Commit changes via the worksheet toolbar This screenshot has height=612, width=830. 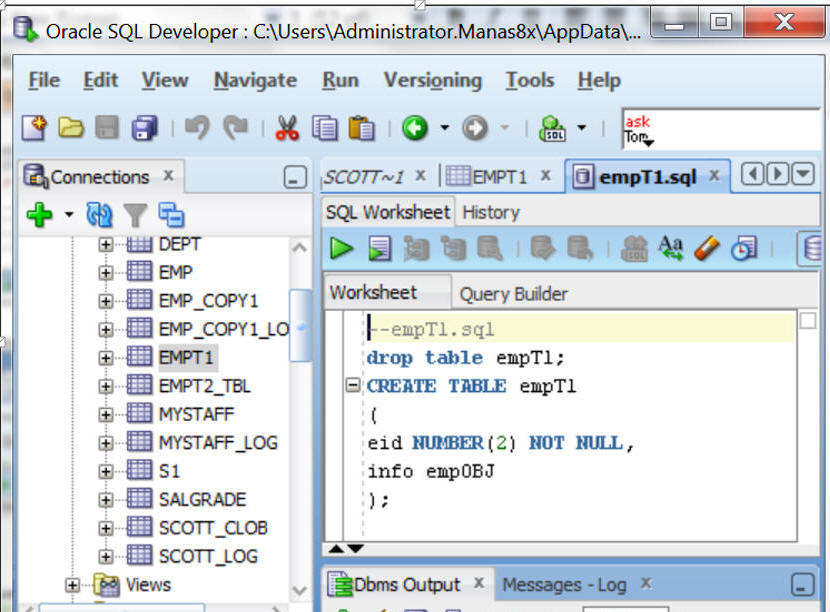click(x=543, y=248)
